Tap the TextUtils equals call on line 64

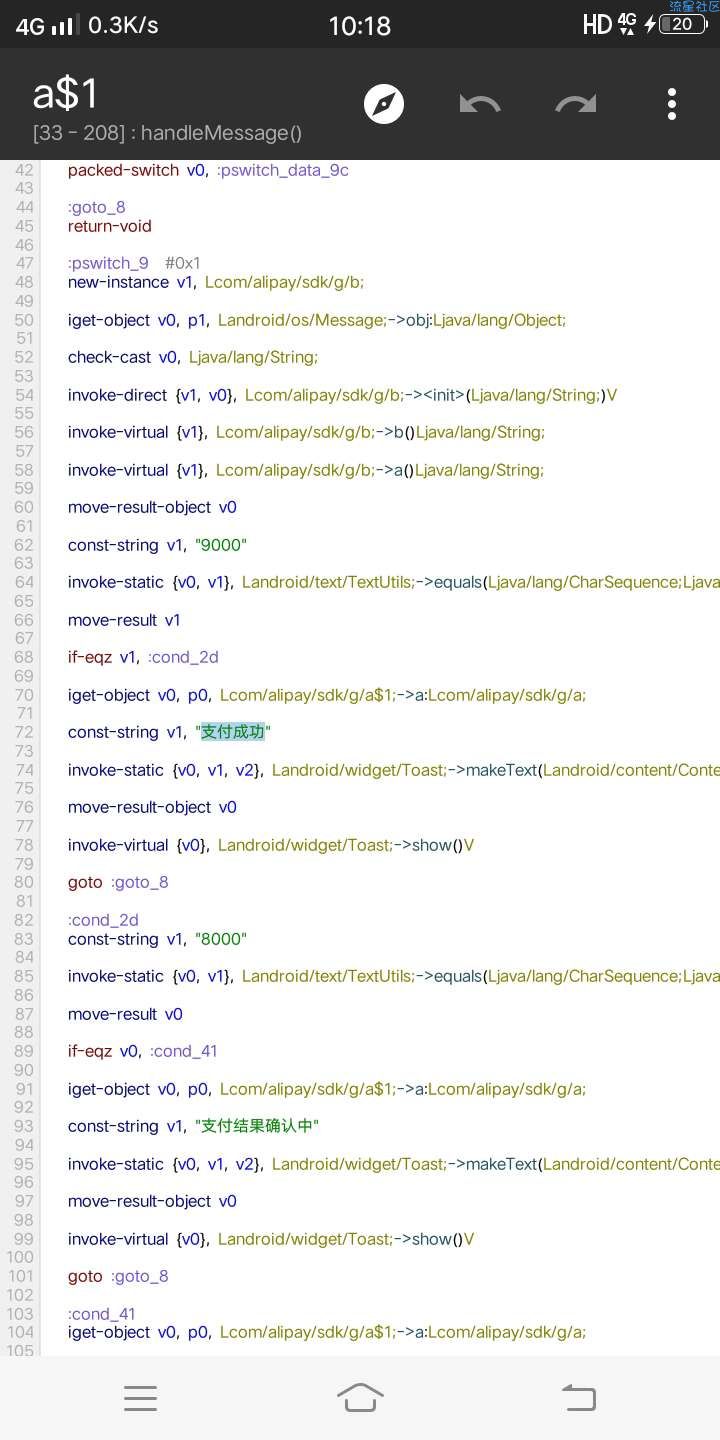(394, 582)
